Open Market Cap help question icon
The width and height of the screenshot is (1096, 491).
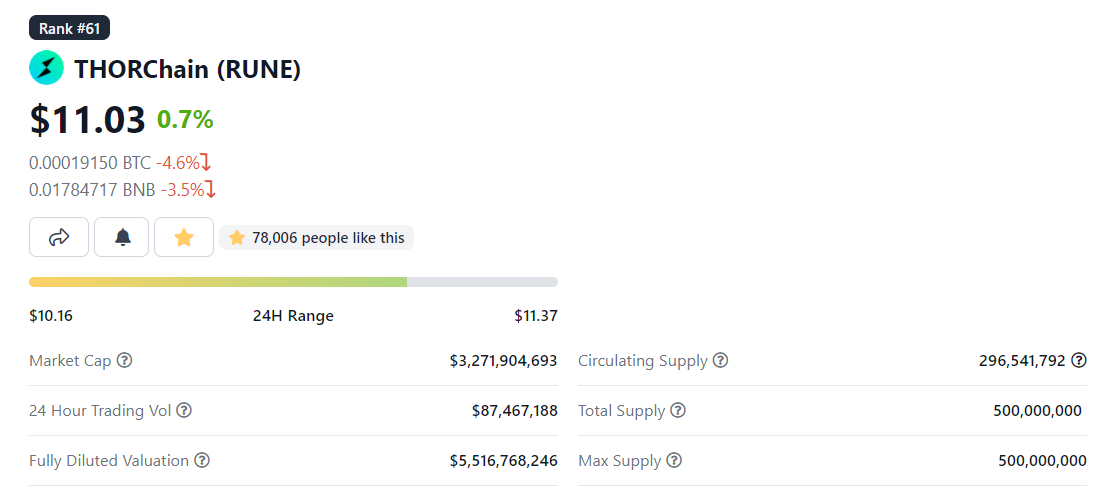(x=124, y=361)
